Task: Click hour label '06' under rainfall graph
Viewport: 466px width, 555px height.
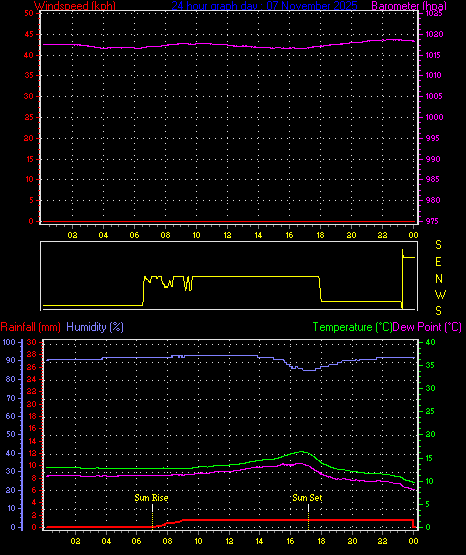Action: tap(136, 541)
